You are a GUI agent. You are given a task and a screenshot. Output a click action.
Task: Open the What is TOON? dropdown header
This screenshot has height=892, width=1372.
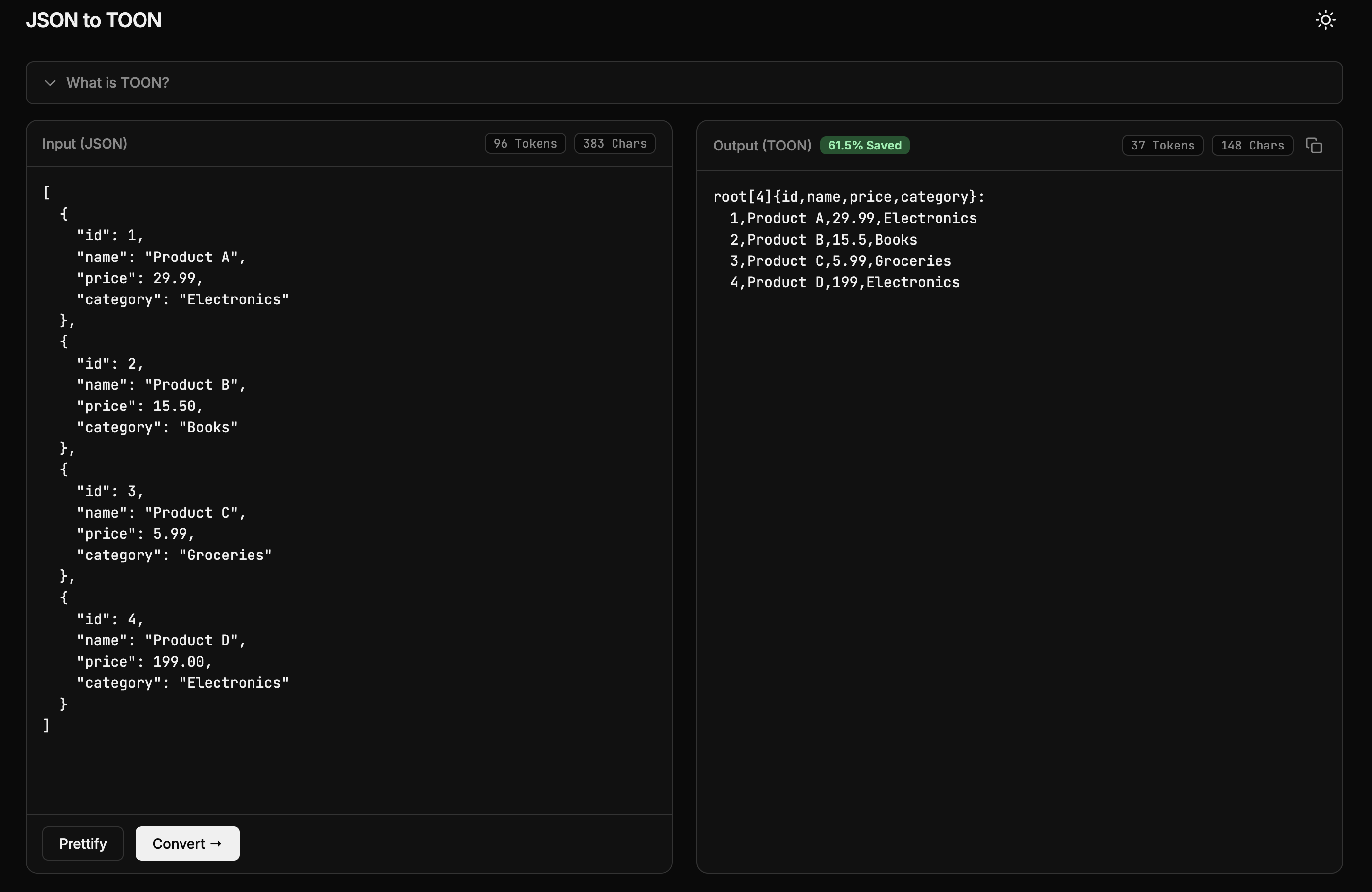pos(117,82)
